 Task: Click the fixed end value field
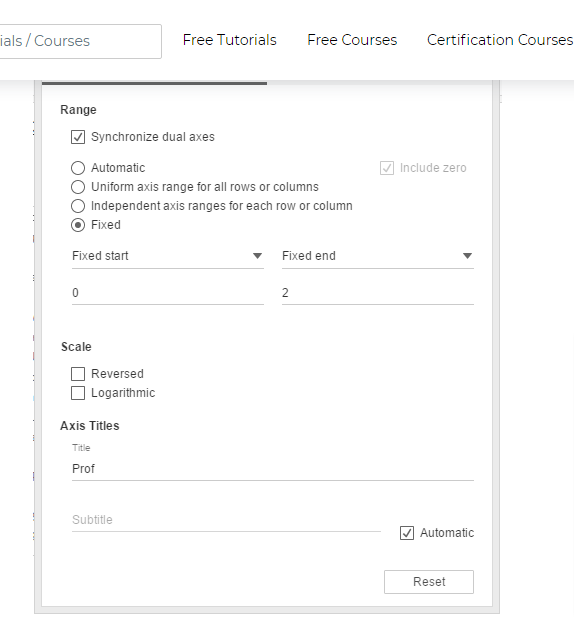(378, 293)
